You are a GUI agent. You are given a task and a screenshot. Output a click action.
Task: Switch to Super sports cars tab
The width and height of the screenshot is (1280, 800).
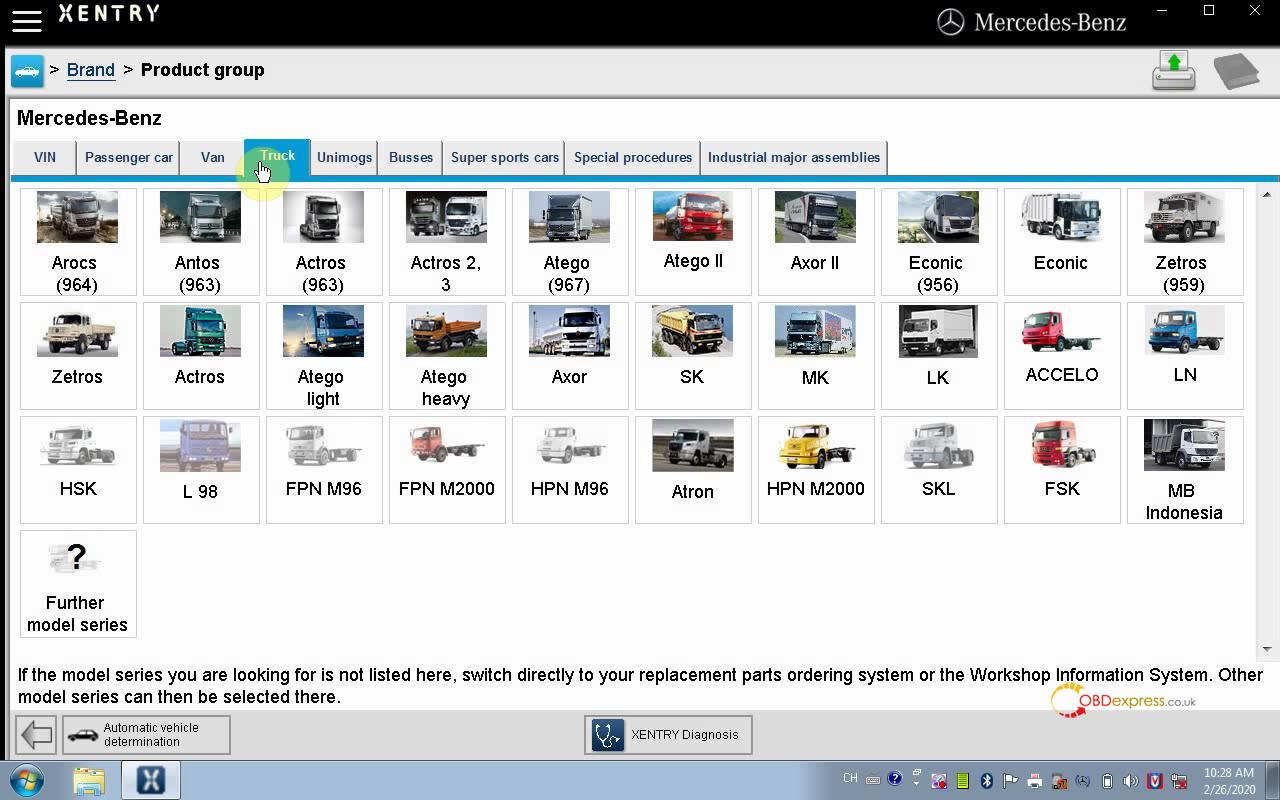505,157
